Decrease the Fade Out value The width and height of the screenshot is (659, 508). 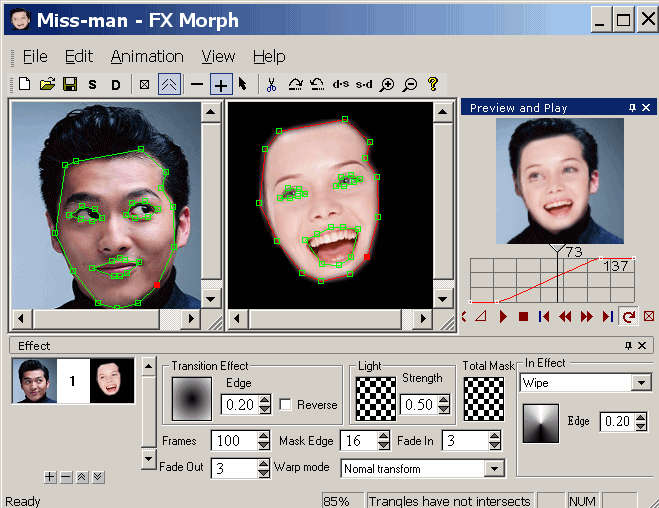point(264,473)
